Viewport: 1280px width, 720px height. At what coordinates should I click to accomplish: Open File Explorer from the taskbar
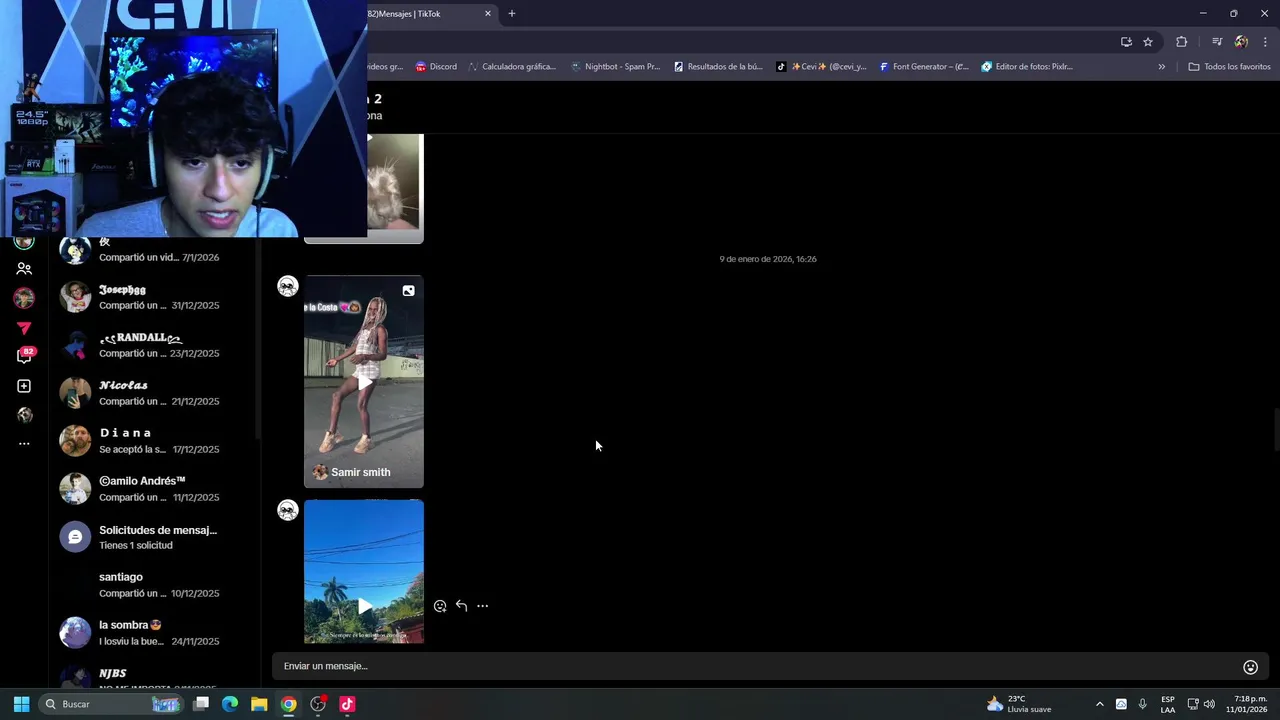pos(259,704)
